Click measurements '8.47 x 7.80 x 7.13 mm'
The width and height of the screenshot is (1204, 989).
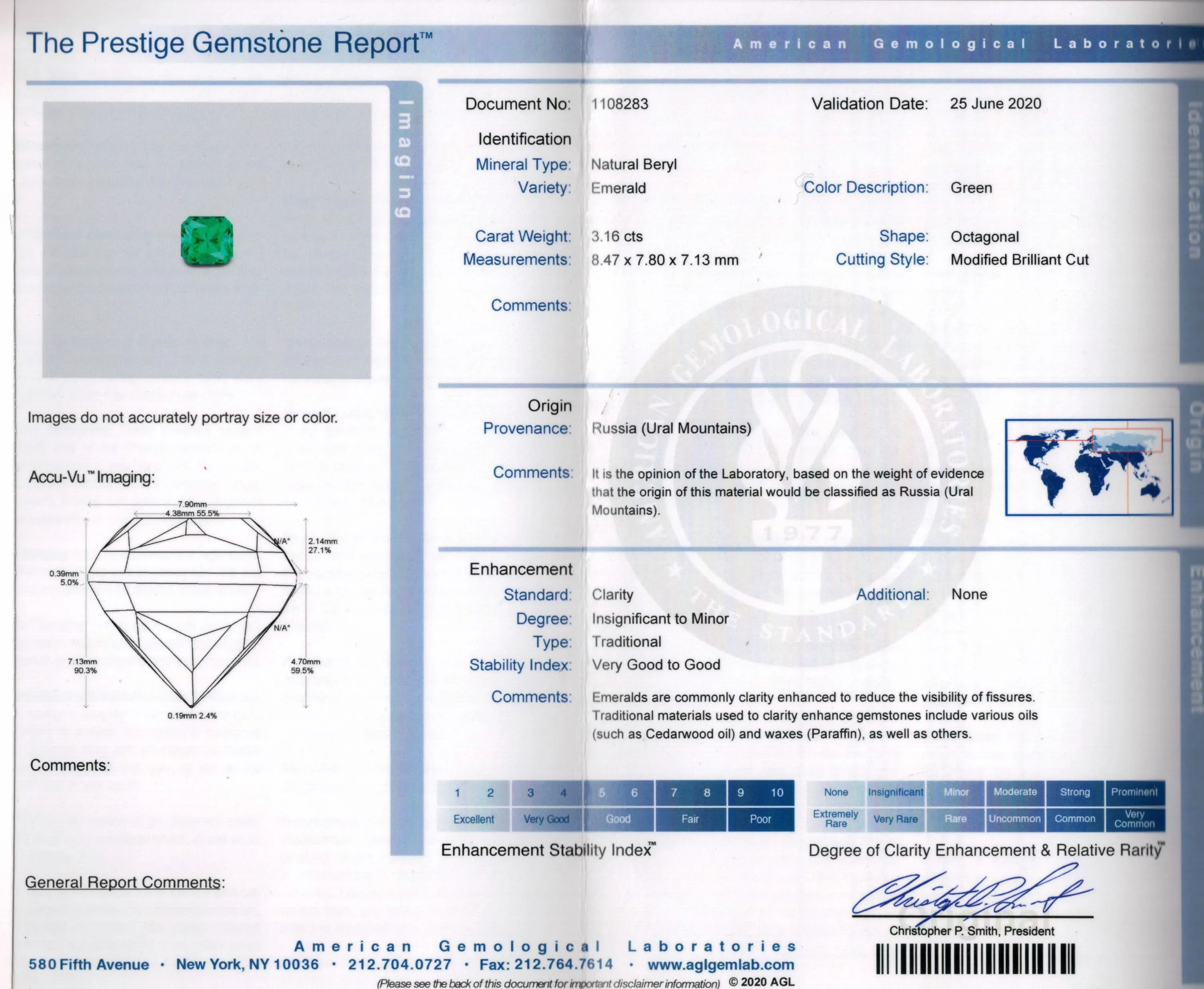(665, 260)
